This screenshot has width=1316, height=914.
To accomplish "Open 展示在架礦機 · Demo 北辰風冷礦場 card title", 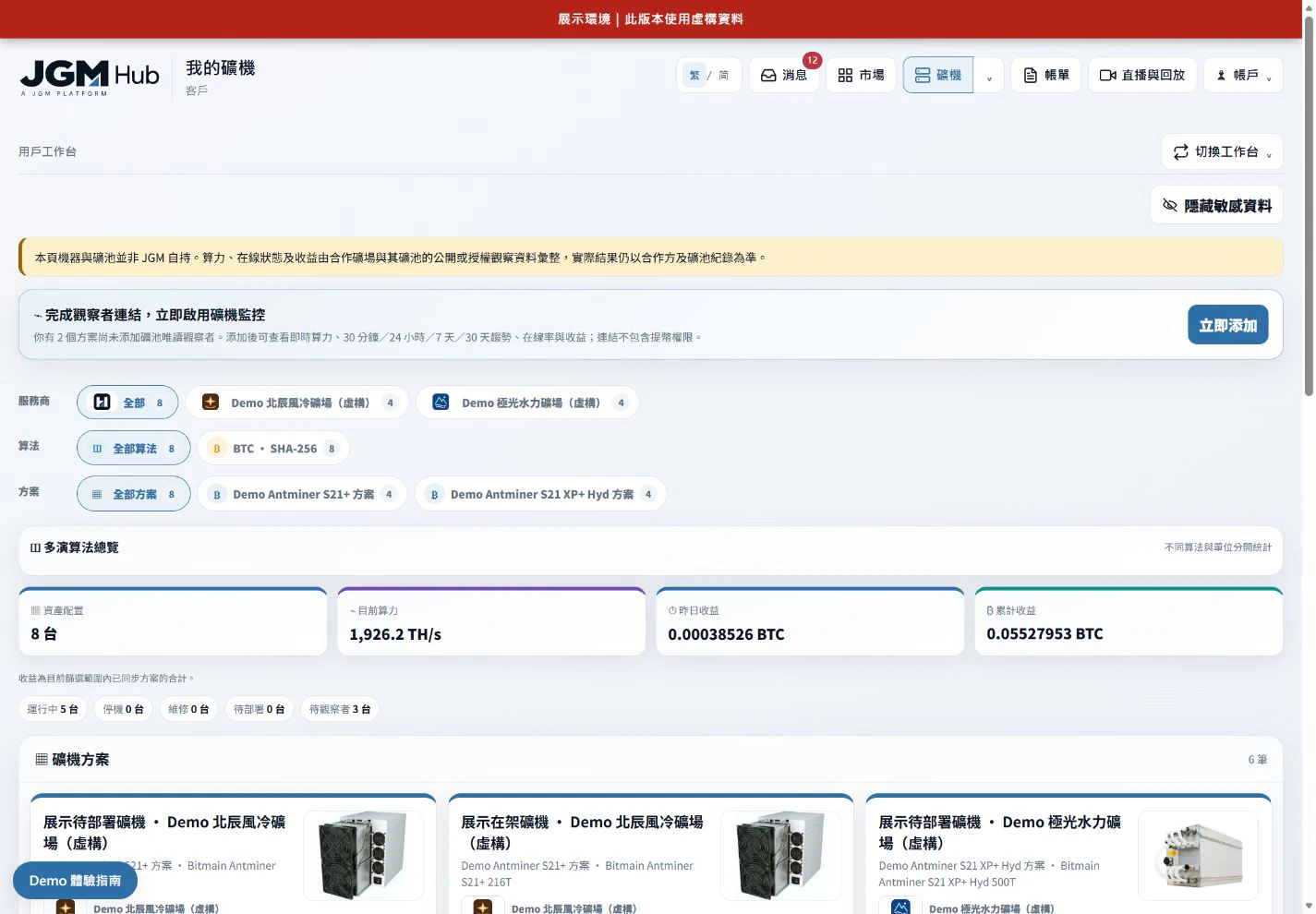I will pos(582,833).
